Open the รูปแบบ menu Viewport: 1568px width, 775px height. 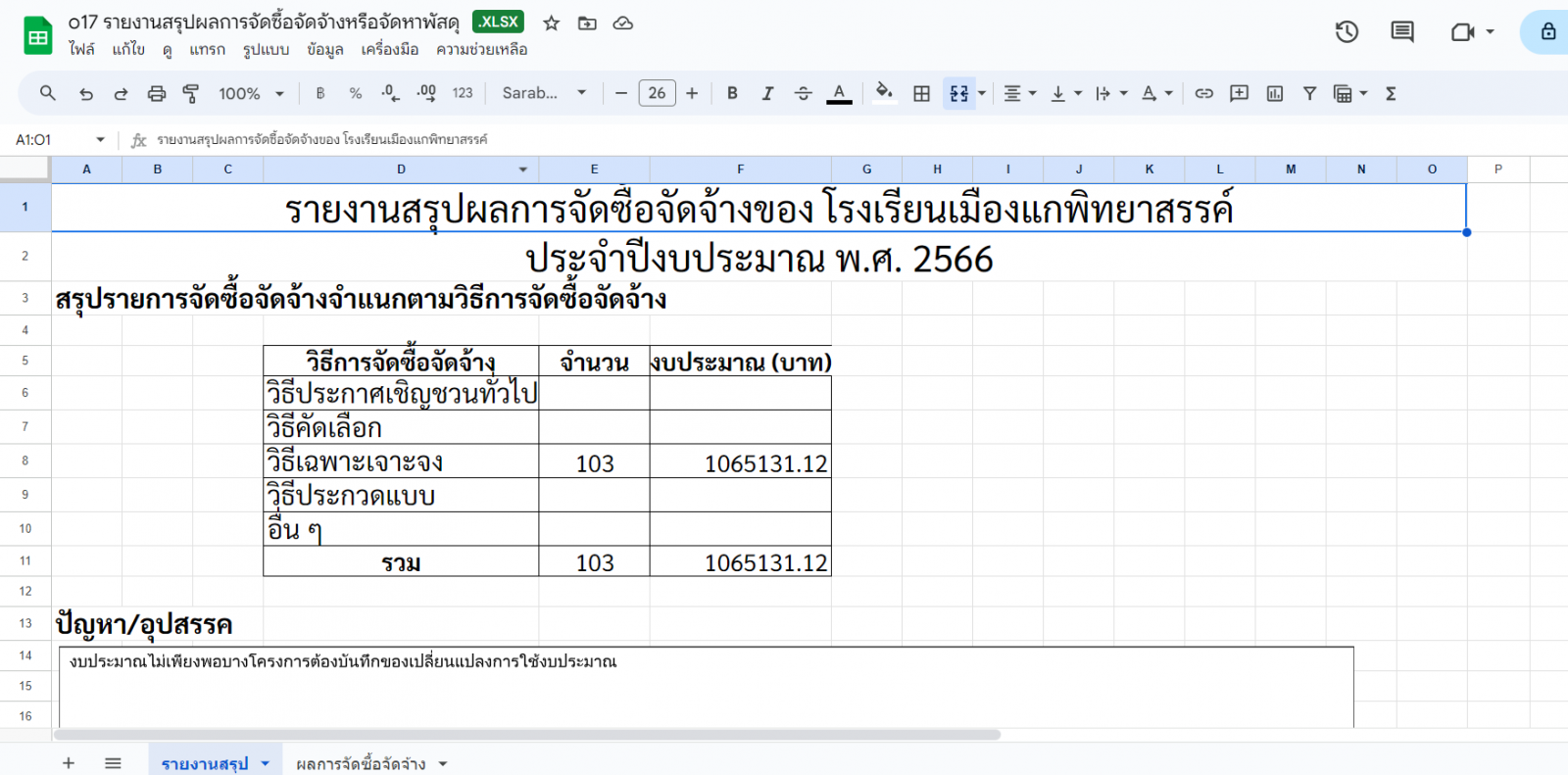click(266, 49)
